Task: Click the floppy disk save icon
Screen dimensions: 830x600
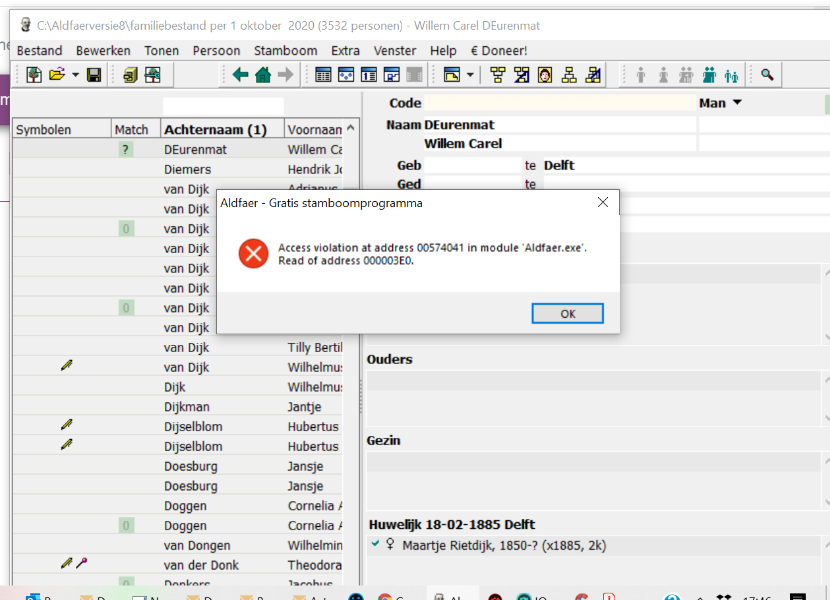Action: (94, 75)
